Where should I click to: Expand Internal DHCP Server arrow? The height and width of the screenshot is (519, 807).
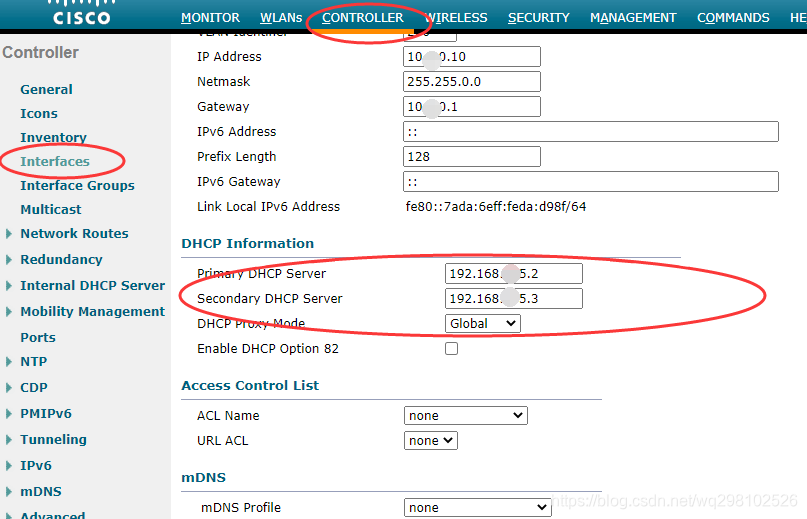(x=9, y=286)
